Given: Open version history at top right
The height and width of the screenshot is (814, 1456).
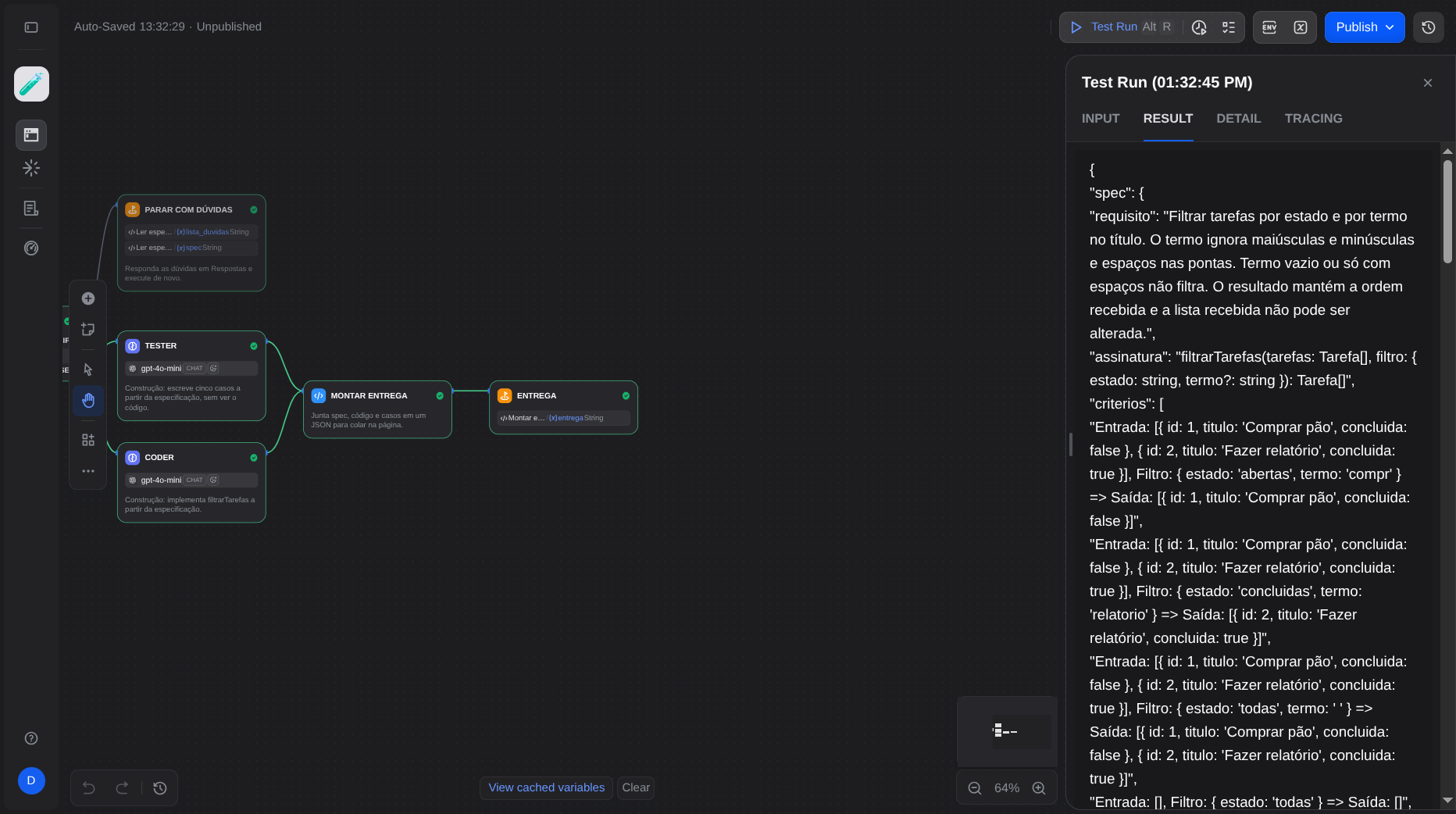Looking at the screenshot, I should pos(1429,27).
